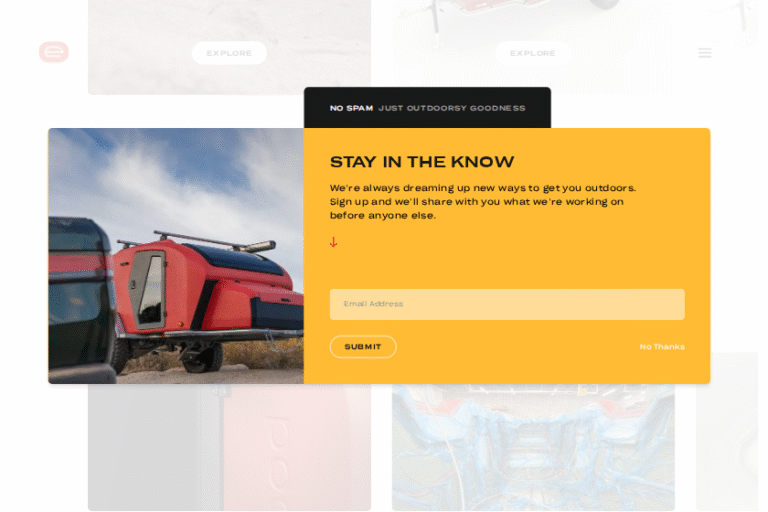Click the NO SPAM black banner
768x512 pixels.
[x=427, y=108]
